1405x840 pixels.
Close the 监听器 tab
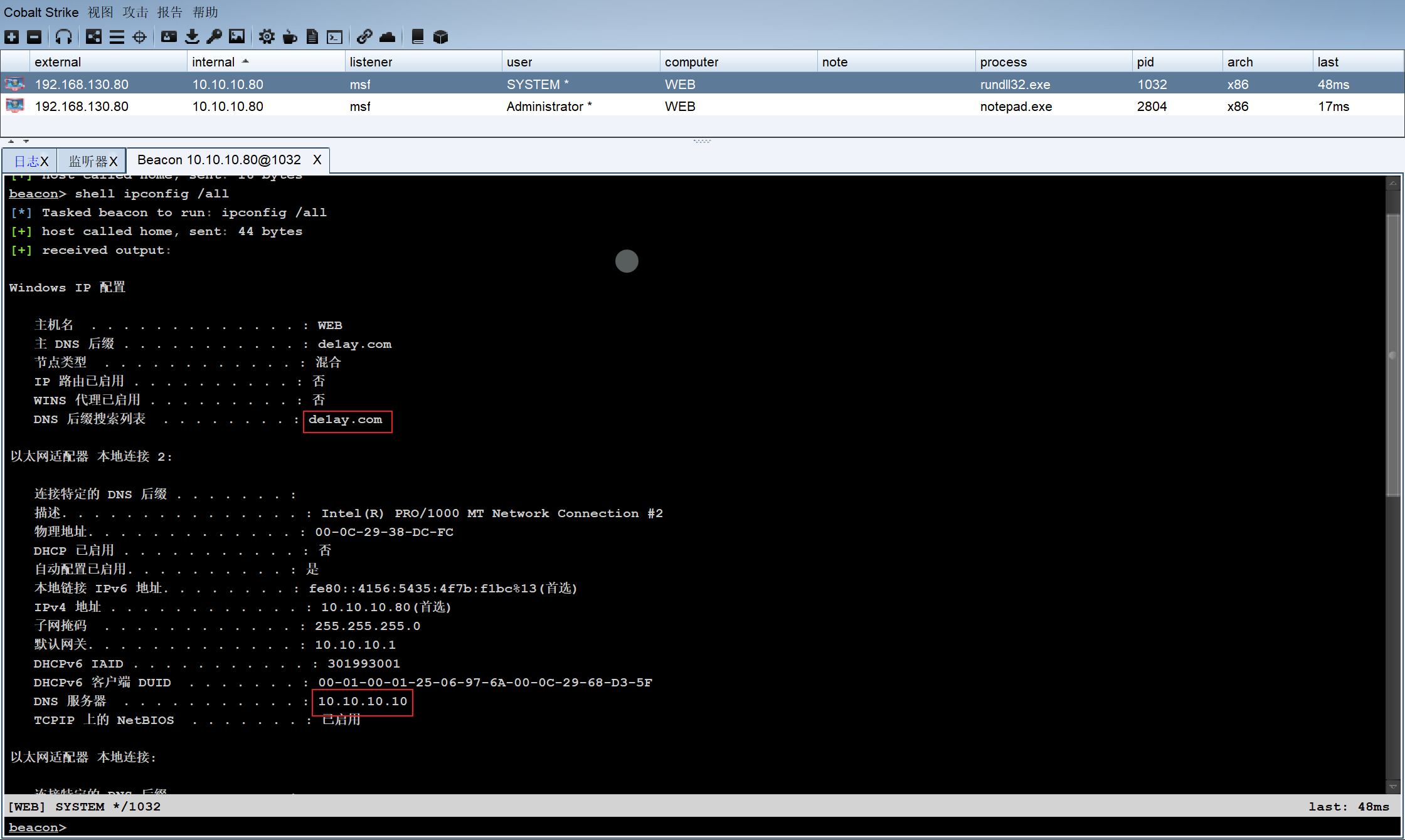pyautogui.click(x=114, y=162)
